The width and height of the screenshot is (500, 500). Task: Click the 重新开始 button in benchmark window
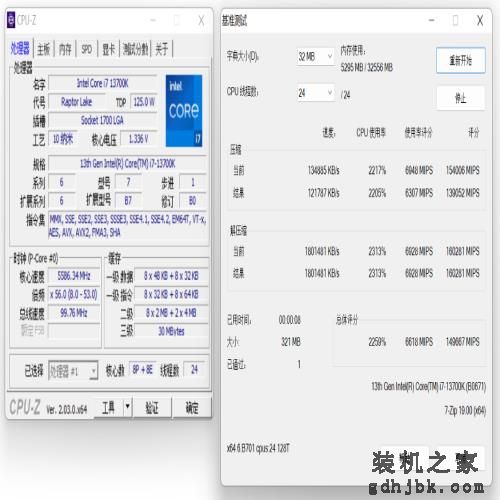[x=461, y=61]
